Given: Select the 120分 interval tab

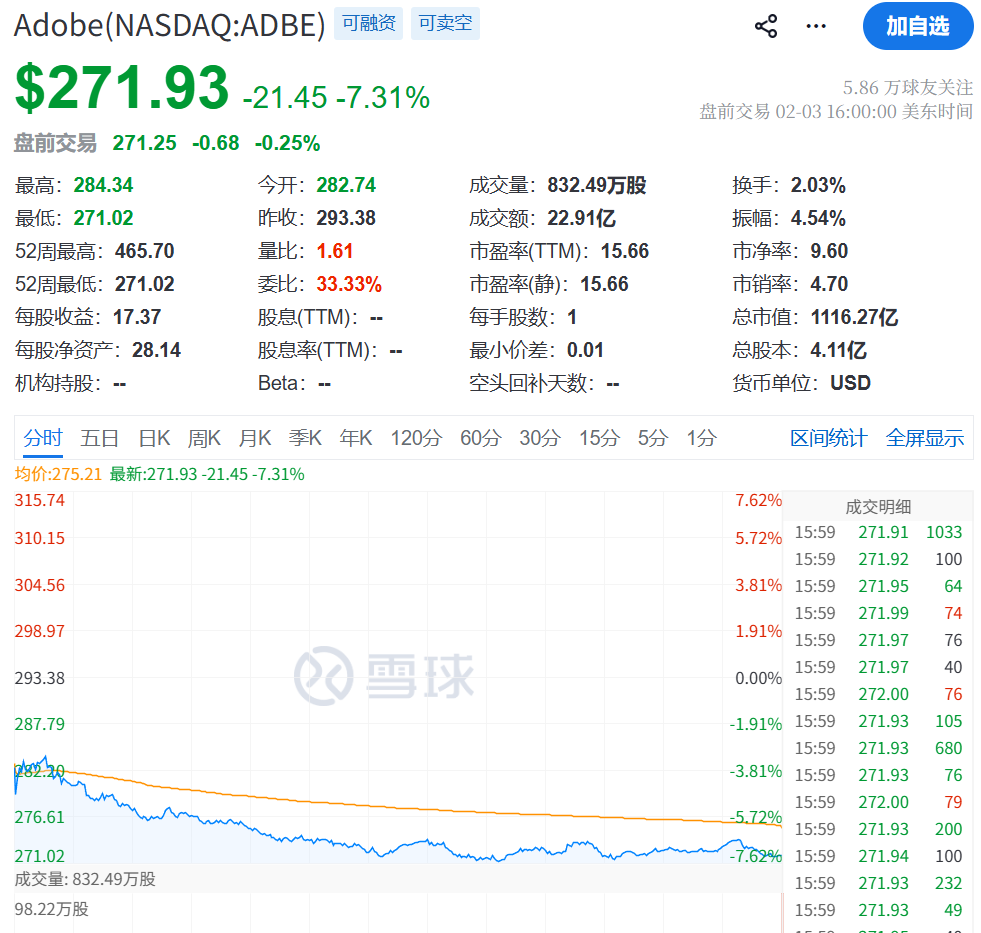Looking at the screenshot, I should pos(416,437).
